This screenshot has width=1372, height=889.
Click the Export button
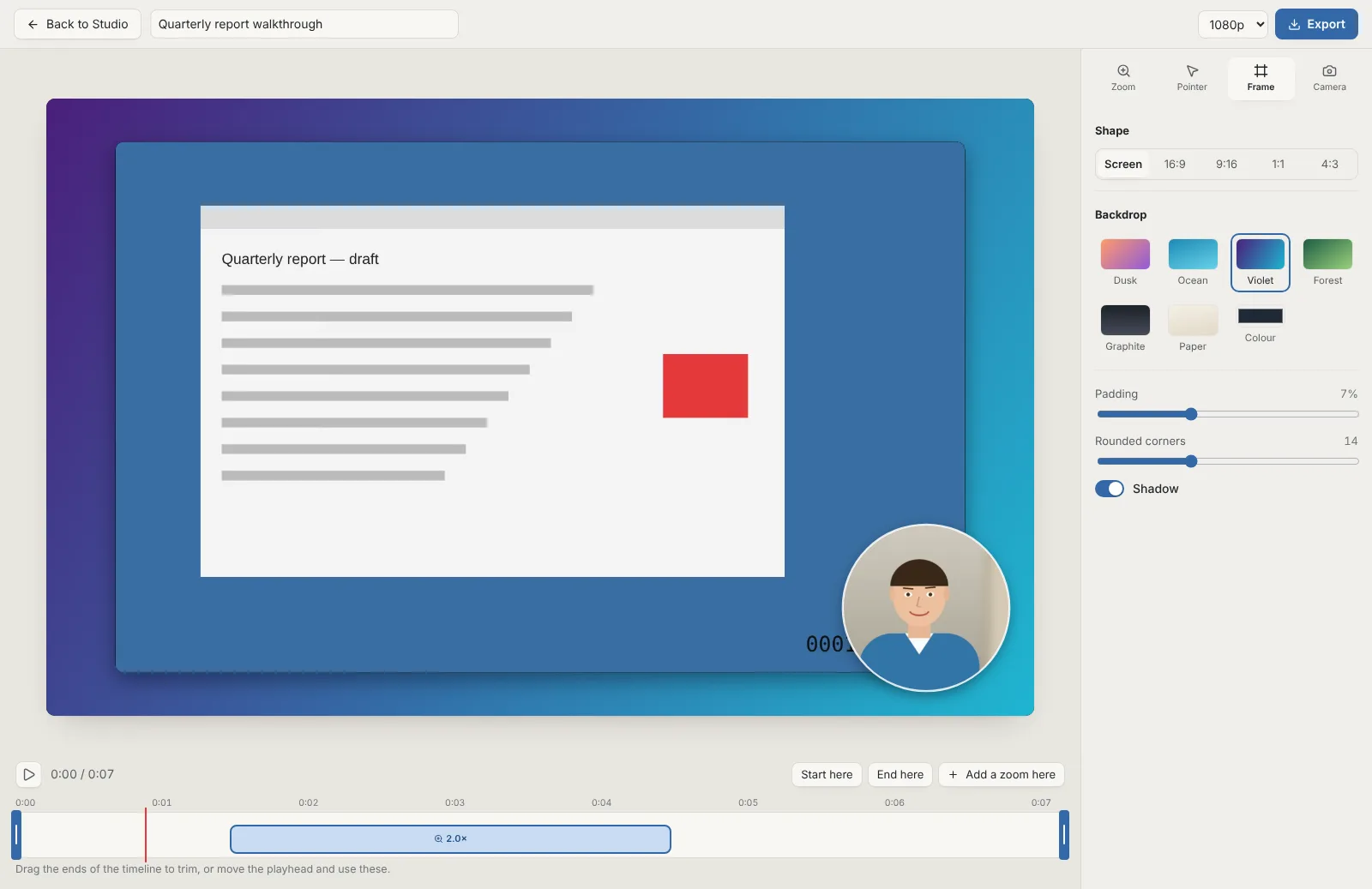point(1316,24)
